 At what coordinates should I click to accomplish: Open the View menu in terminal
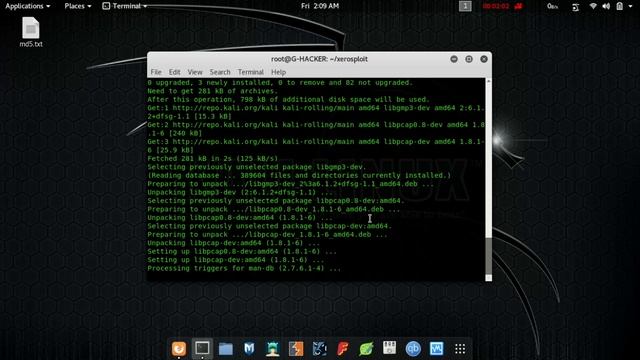click(195, 72)
